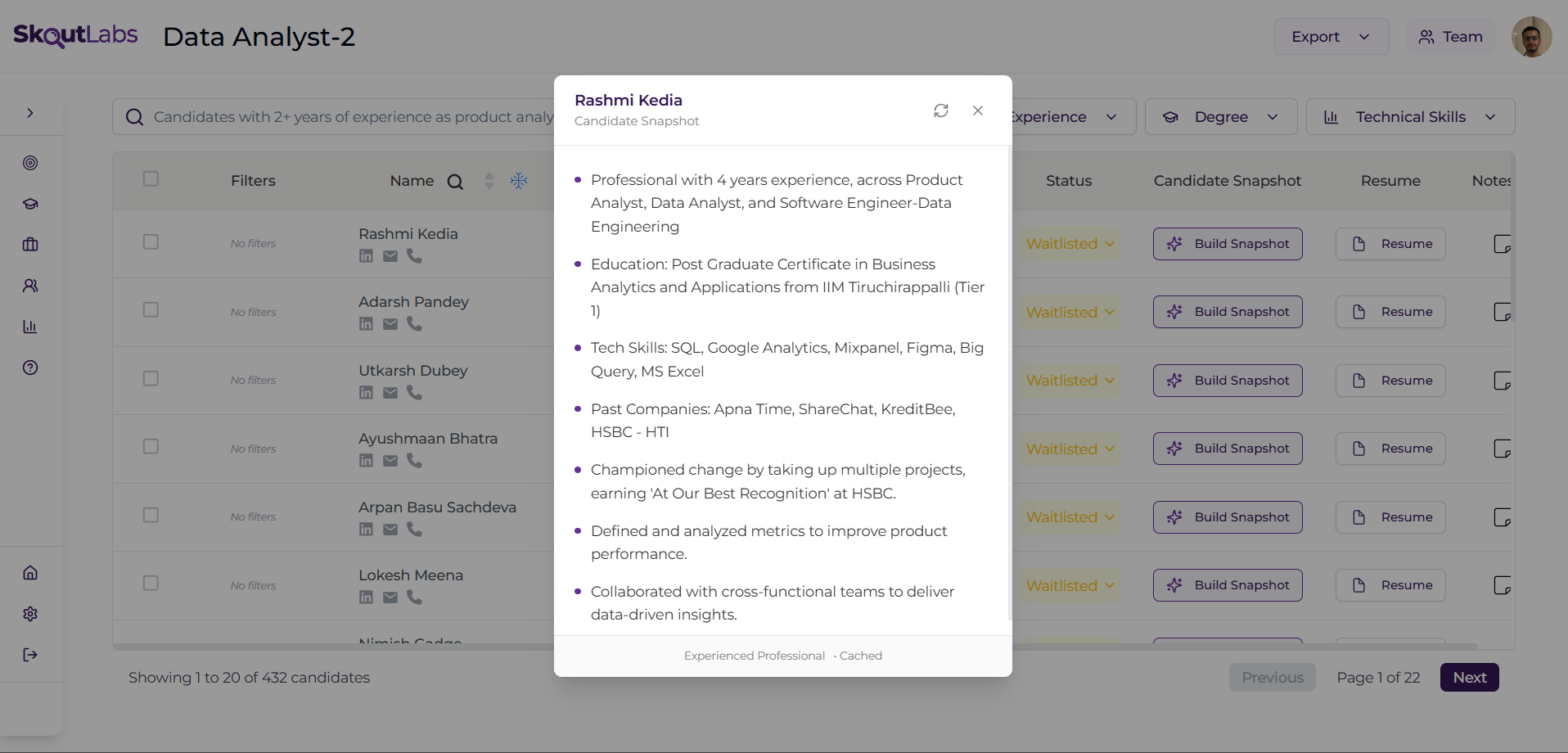Change Utkarsh Dubey's Waitlisted status dropdown
The width and height of the screenshot is (1568, 753).
tap(1070, 381)
